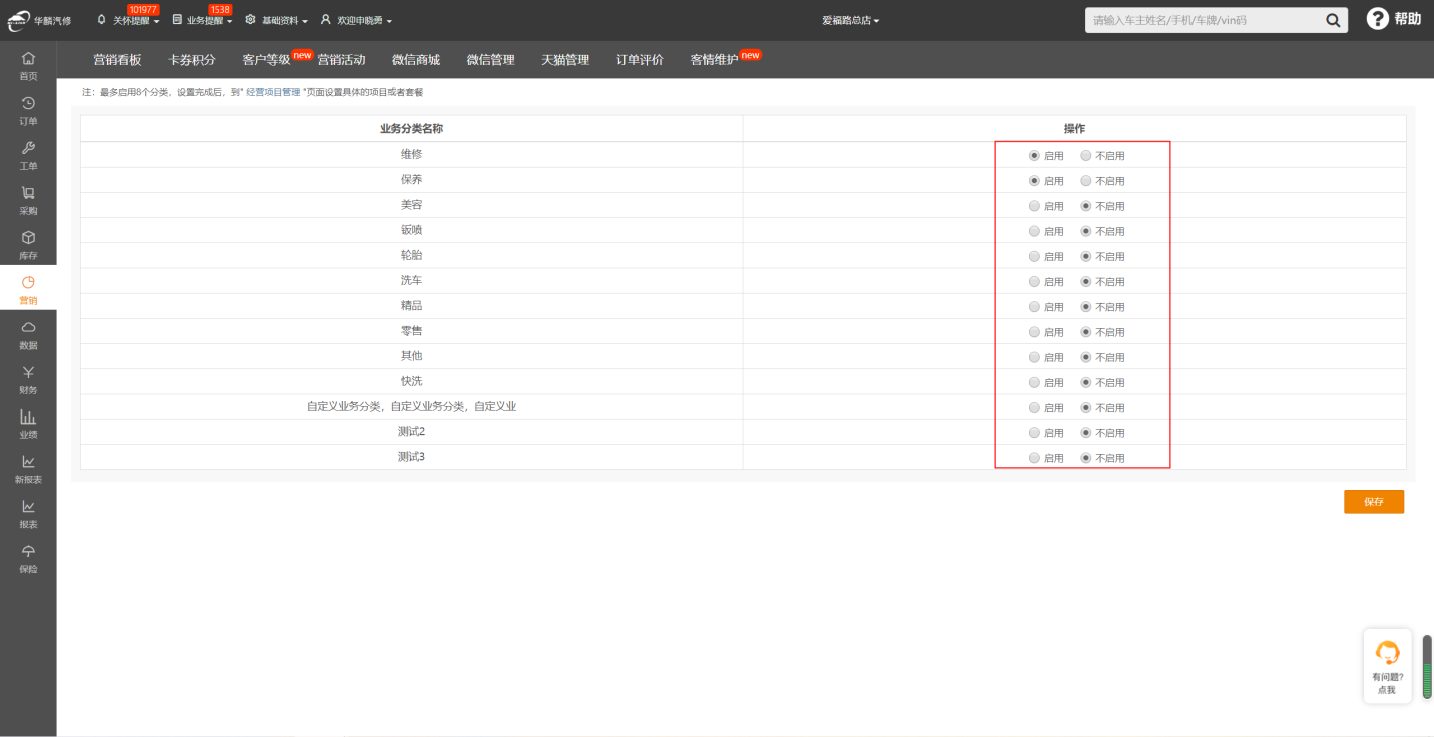Image resolution: width=1434 pixels, height=737 pixels.
Task: Open 报表 in the sidebar
Action: coord(28,514)
